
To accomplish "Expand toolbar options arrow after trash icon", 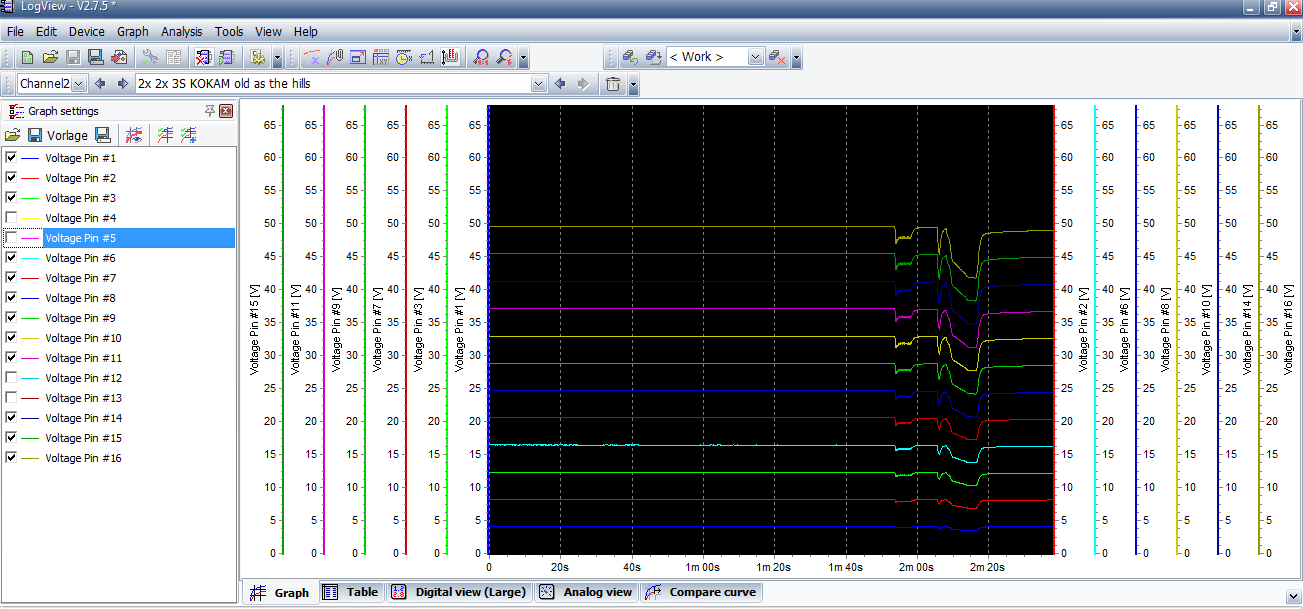I will coord(634,84).
